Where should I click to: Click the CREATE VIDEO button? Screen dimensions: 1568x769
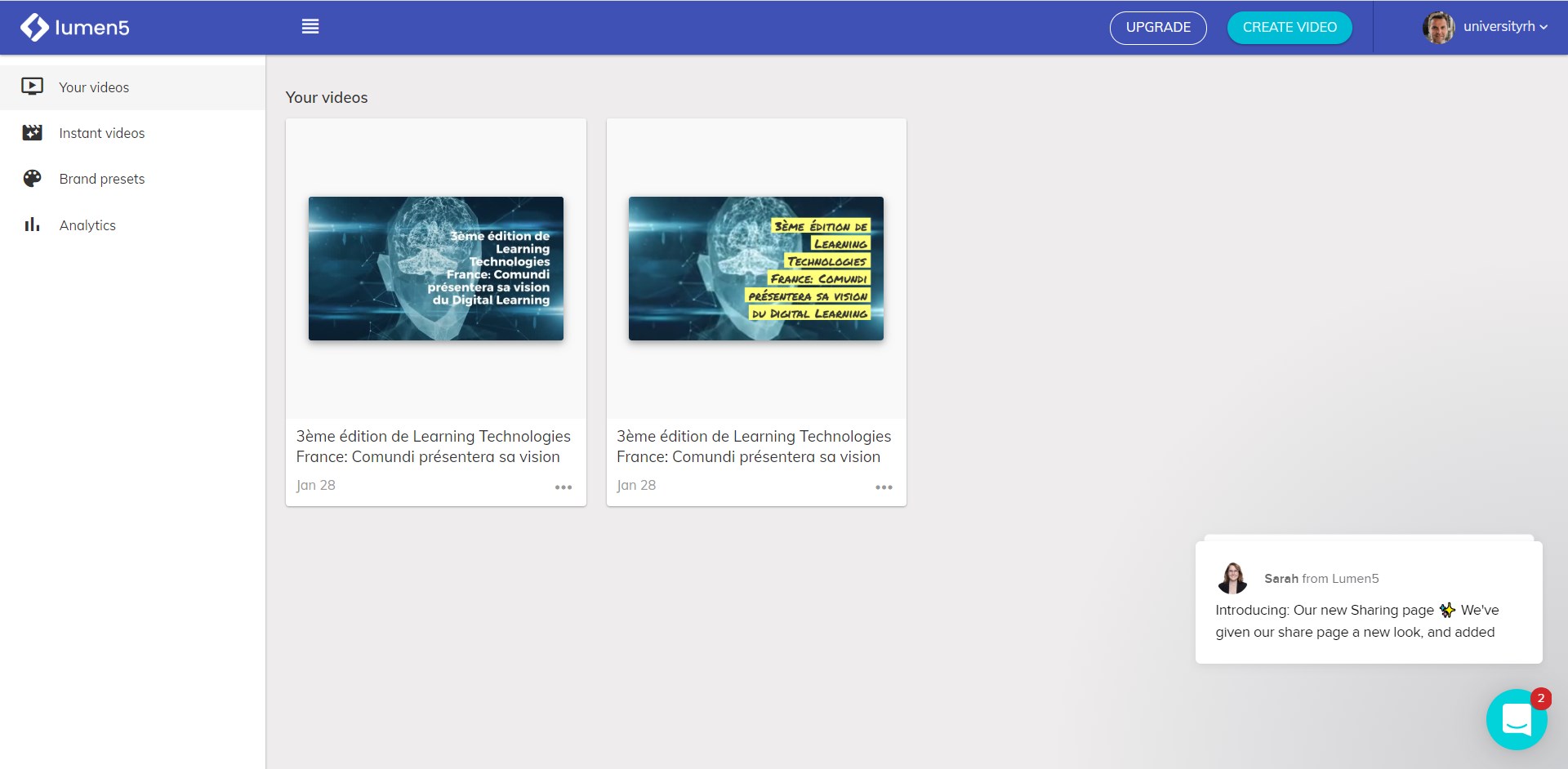(x=1290, y=28)
